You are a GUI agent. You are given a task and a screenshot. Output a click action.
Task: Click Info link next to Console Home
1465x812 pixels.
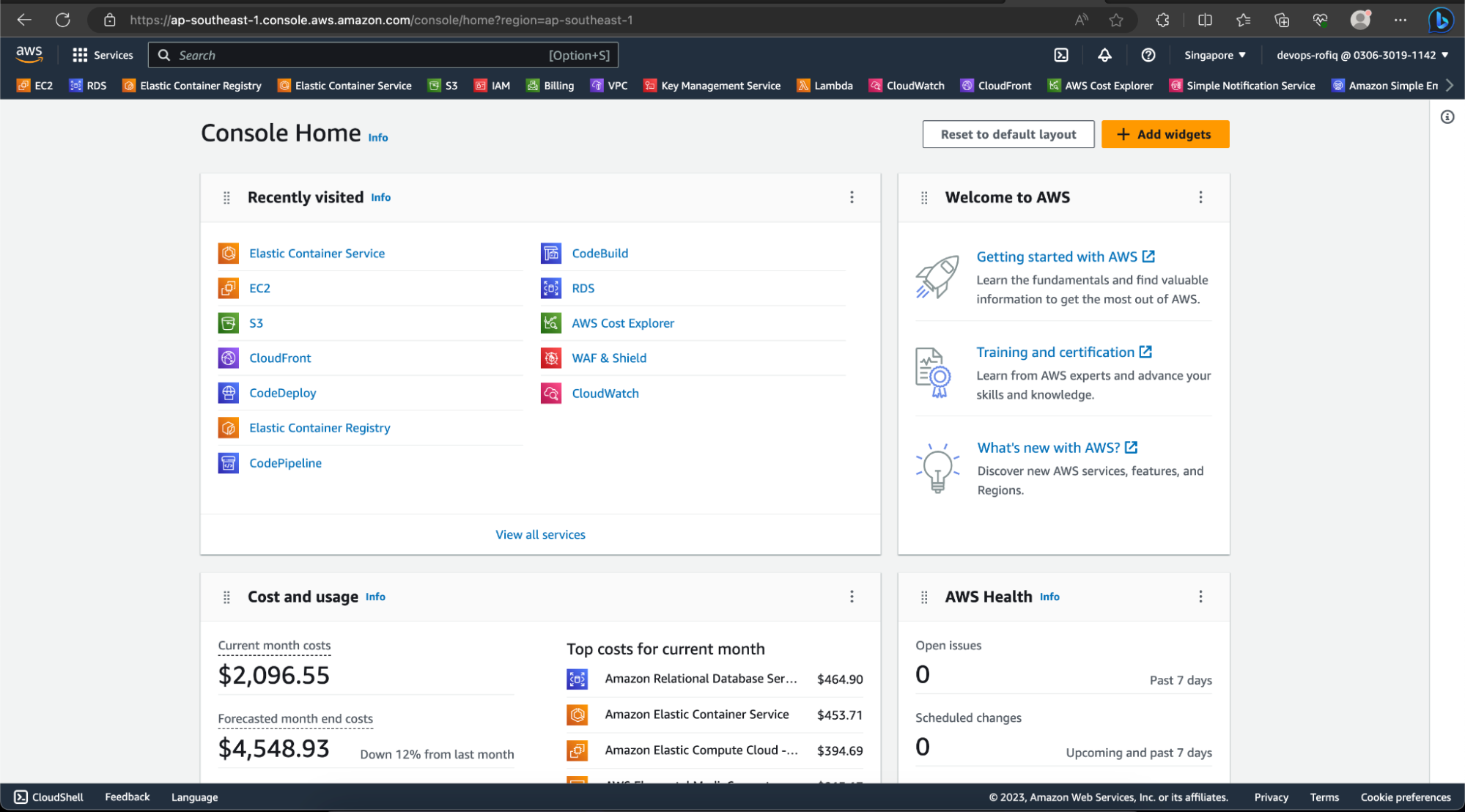(378, 138)
